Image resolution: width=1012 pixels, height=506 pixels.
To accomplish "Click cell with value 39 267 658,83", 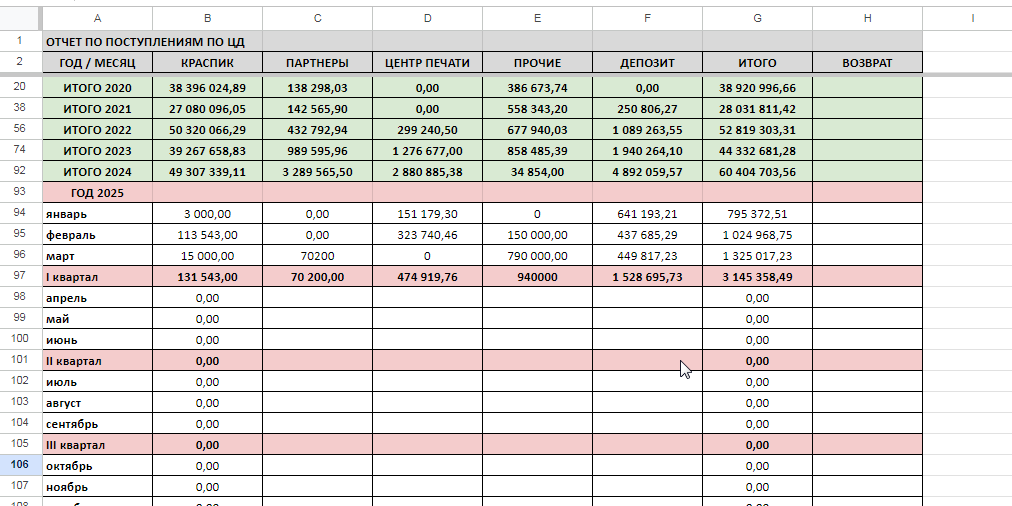I will [207, 151].
